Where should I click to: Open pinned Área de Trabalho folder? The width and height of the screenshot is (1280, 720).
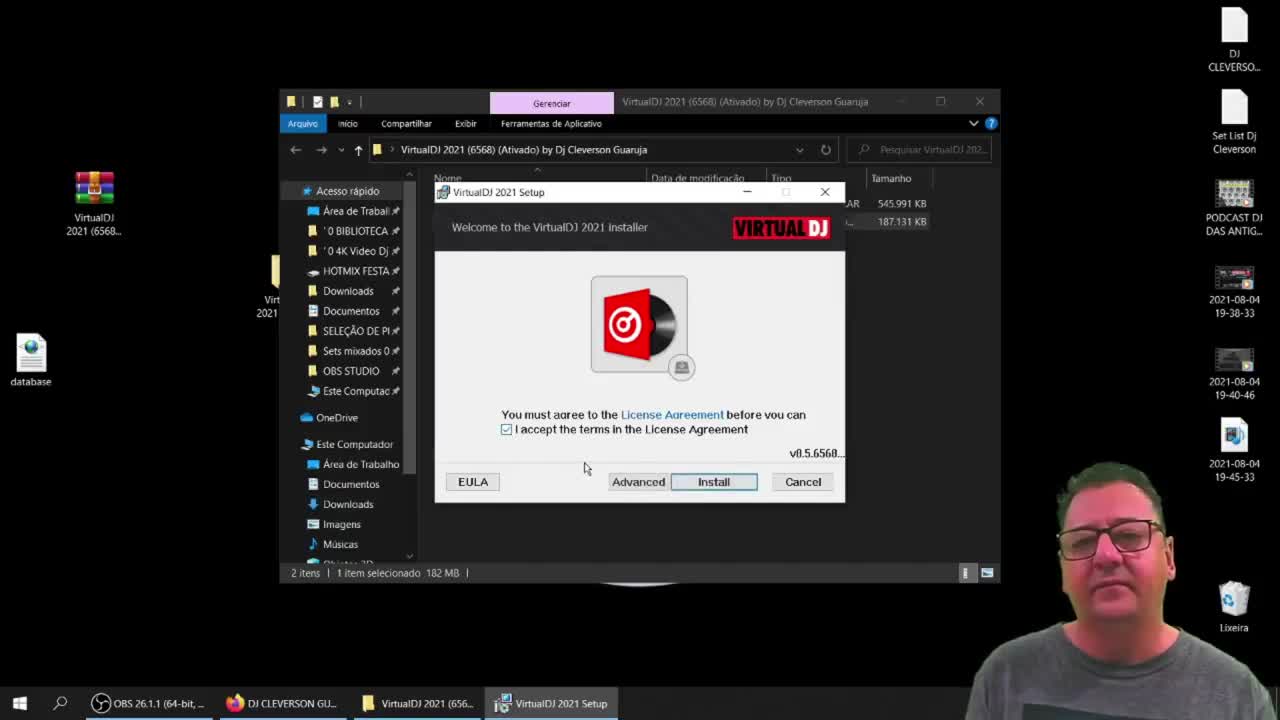[353, 211]
